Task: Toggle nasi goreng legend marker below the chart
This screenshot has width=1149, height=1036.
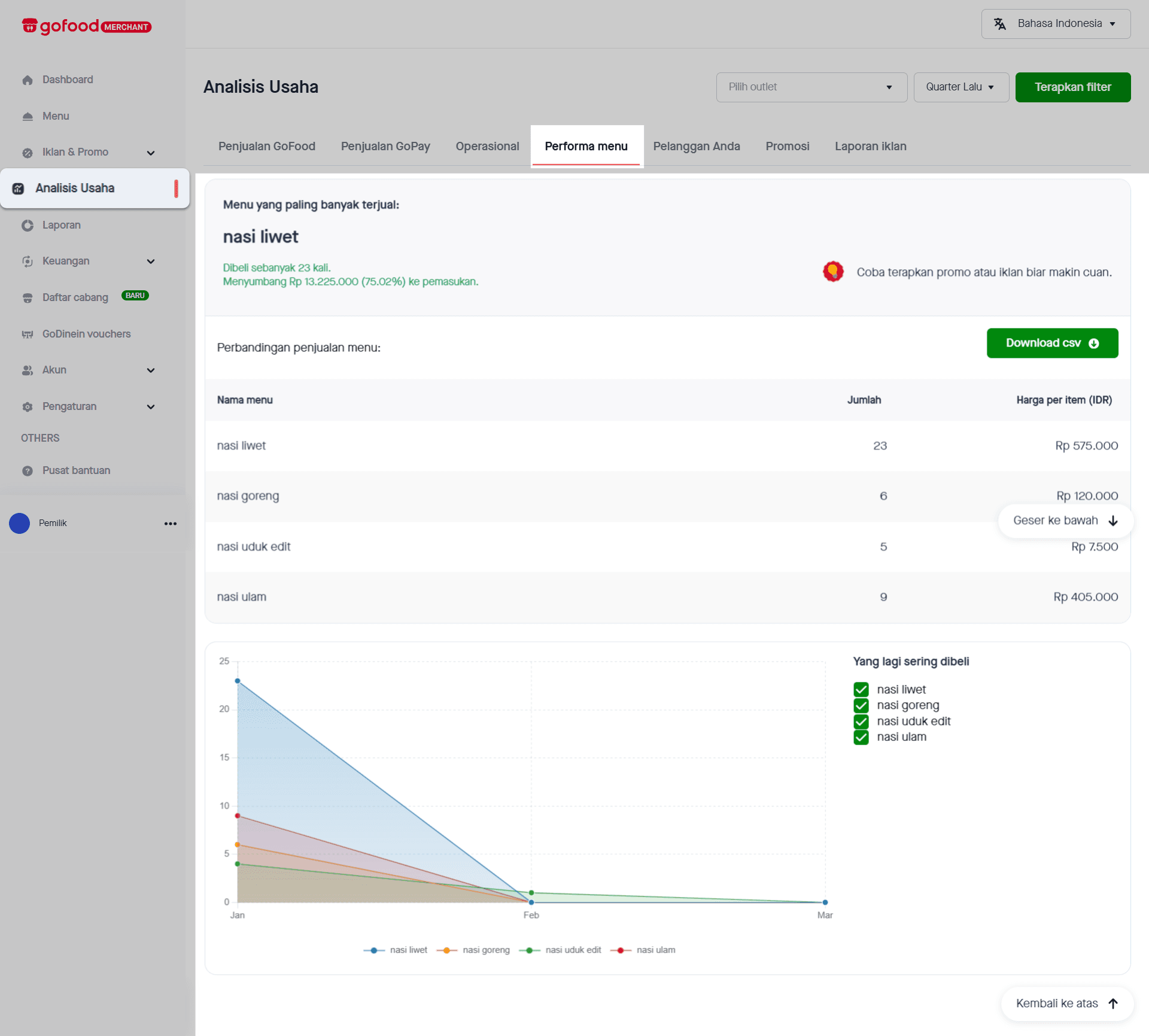Action: (447, 950)
